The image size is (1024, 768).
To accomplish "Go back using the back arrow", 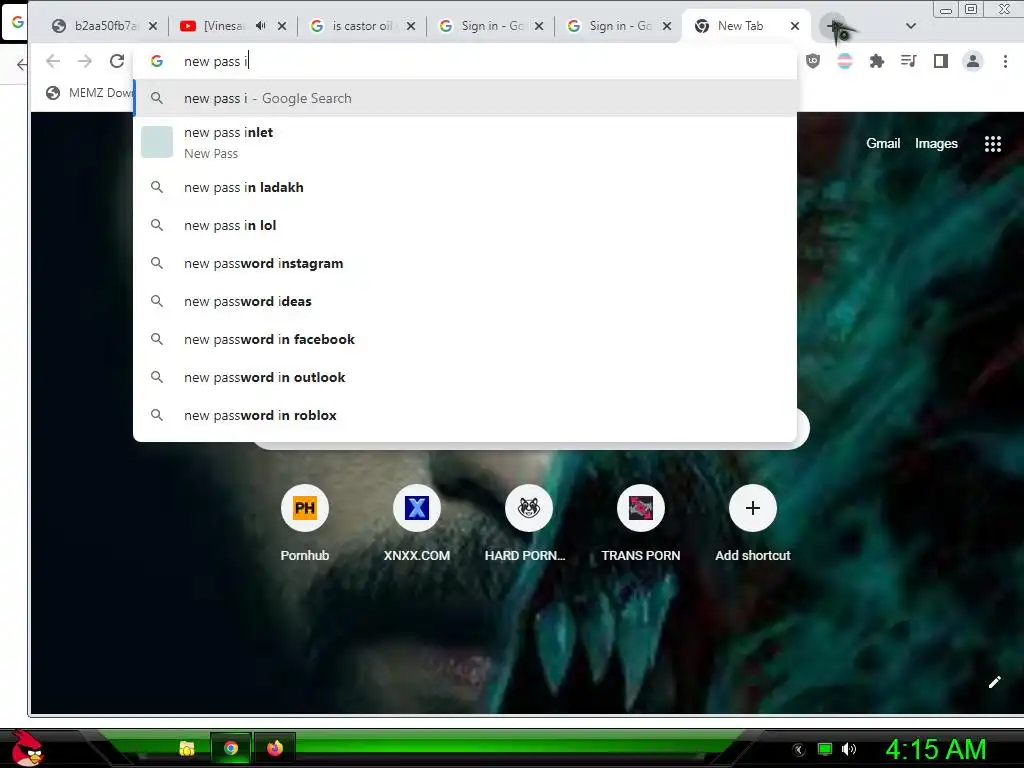I will pyautogui.click(x=53, y=61).
